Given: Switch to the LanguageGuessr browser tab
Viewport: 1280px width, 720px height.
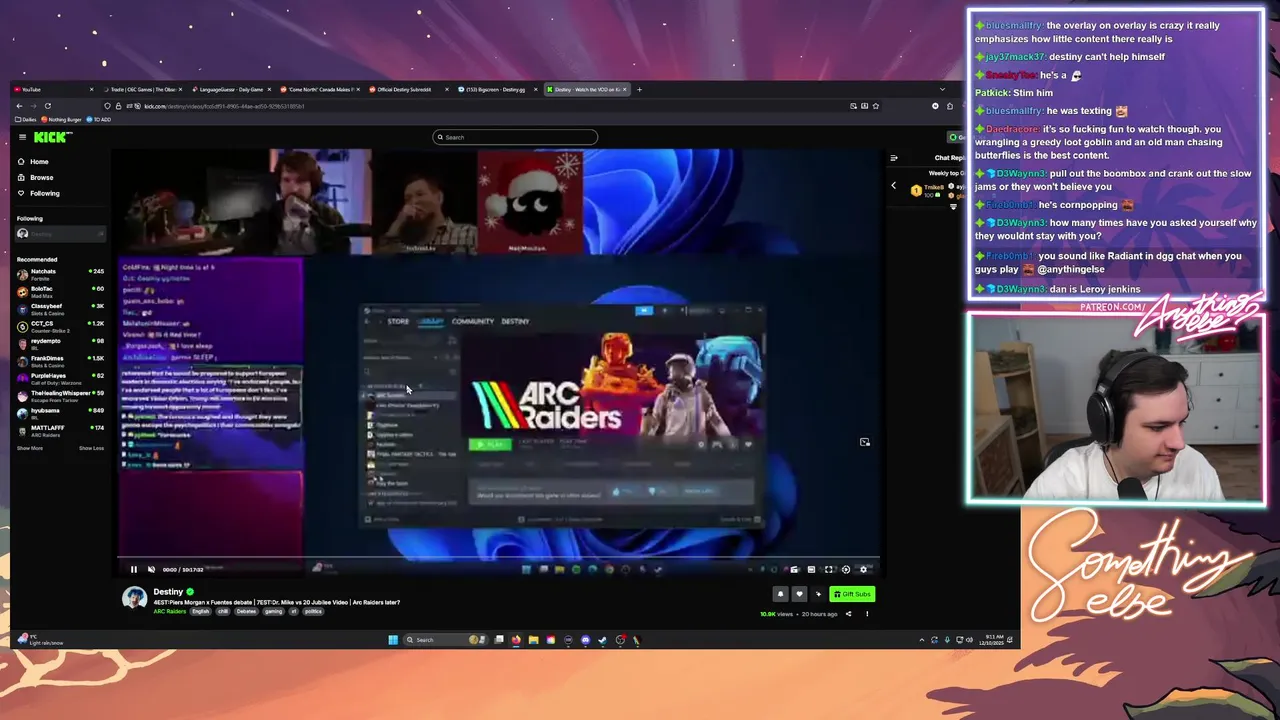Looking at the screenshot, I should click(230, 89).
